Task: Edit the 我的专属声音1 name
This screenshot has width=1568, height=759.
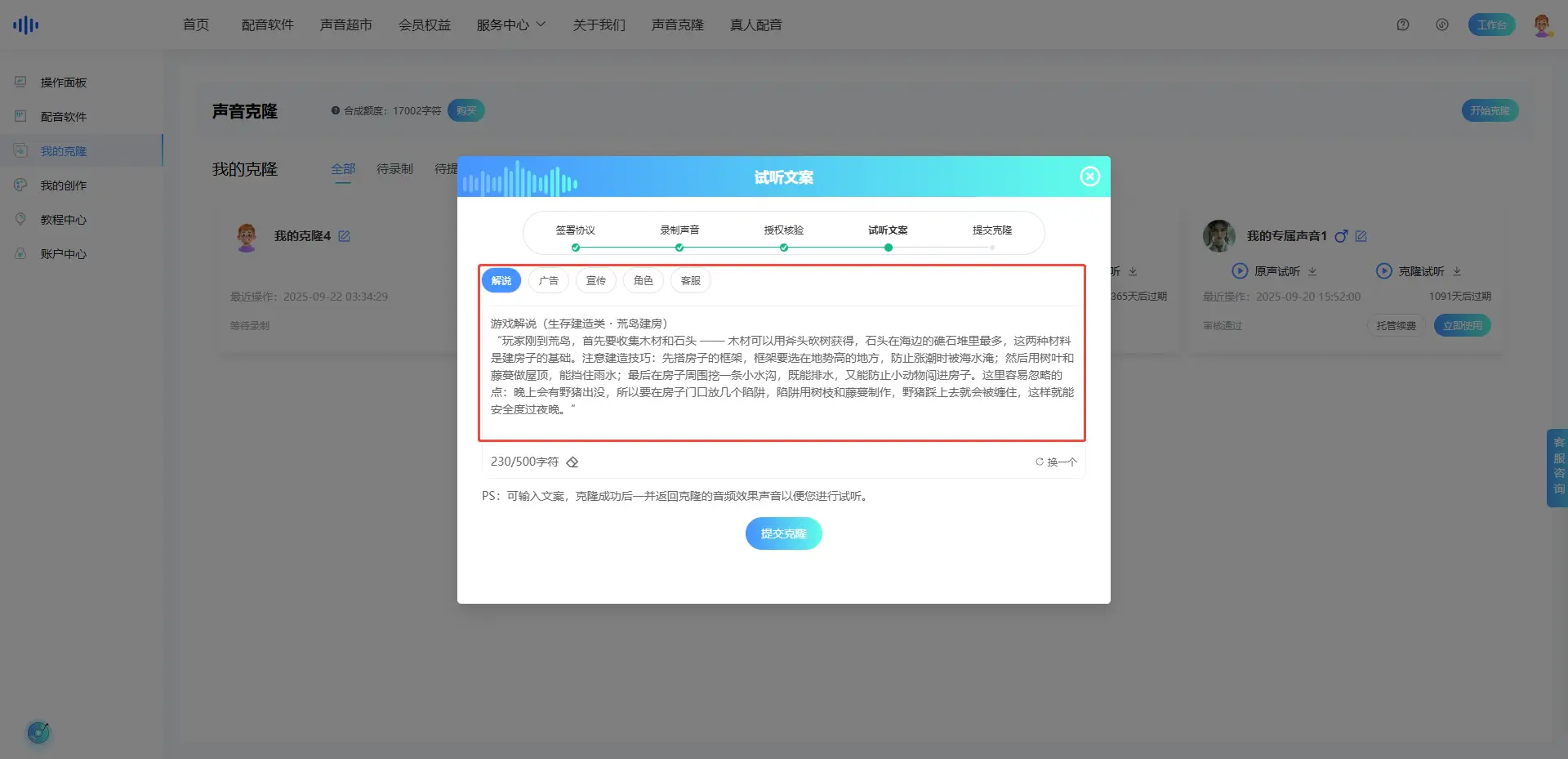Action: 1361,236
